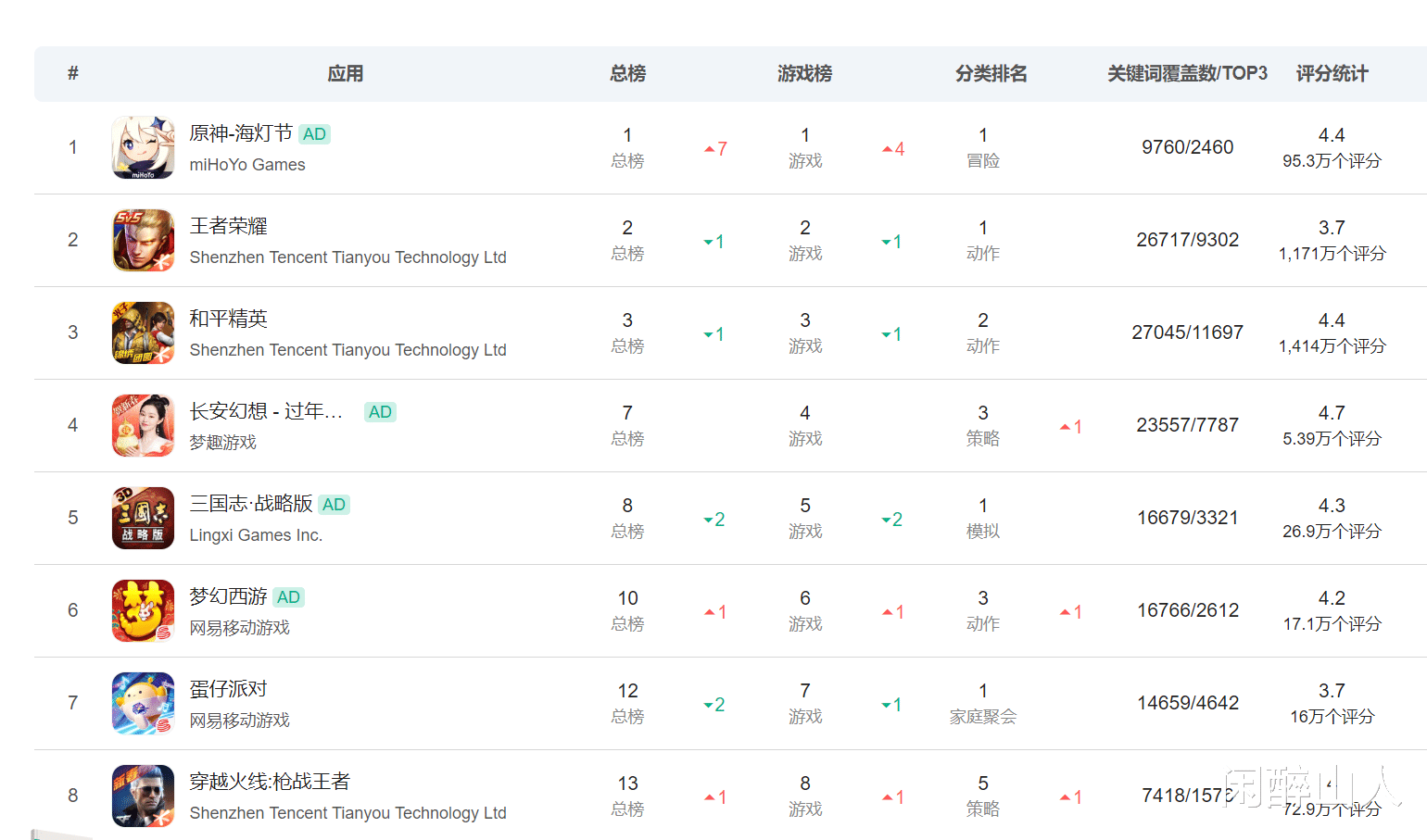The width and height of the screenshot is (1427, 840).
Task: Open the 长安幻想 app icon
Action: [x=143, y=425]
